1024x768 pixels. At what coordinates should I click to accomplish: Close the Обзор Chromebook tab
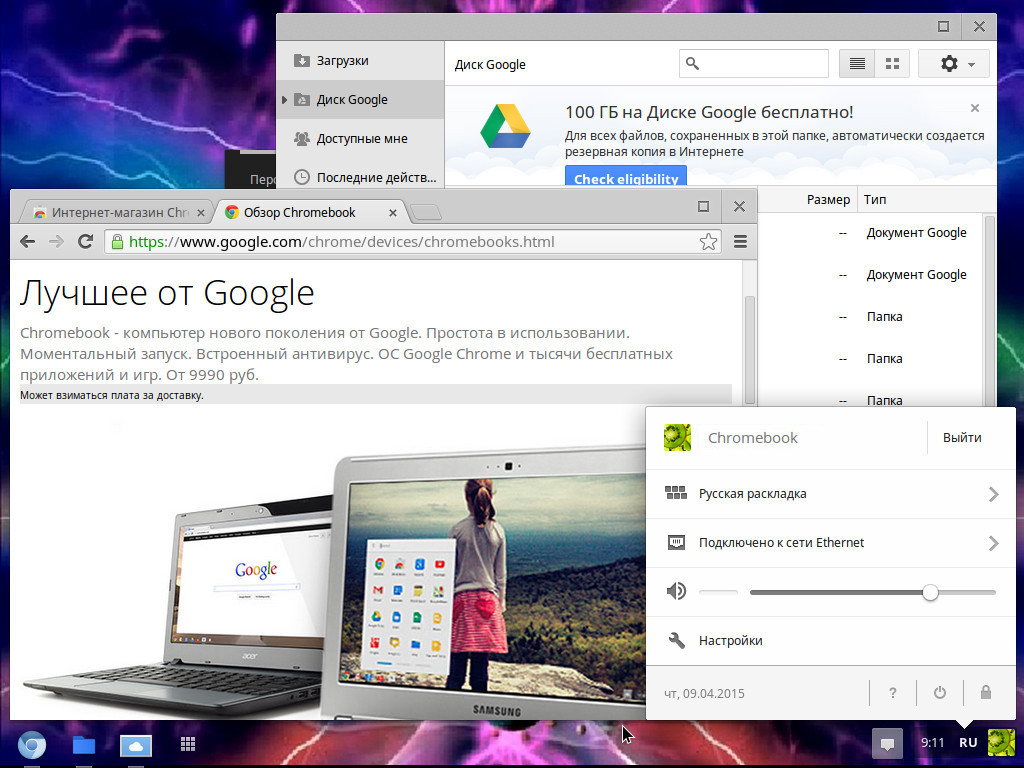pos(392,213)
